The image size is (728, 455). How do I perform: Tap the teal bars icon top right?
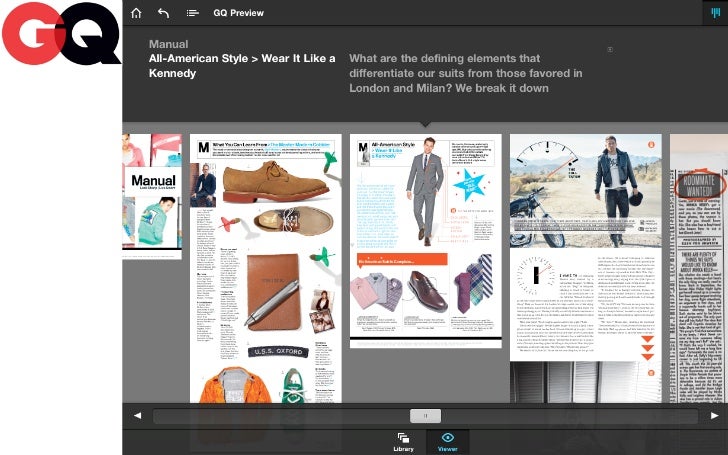coord(715,13)
